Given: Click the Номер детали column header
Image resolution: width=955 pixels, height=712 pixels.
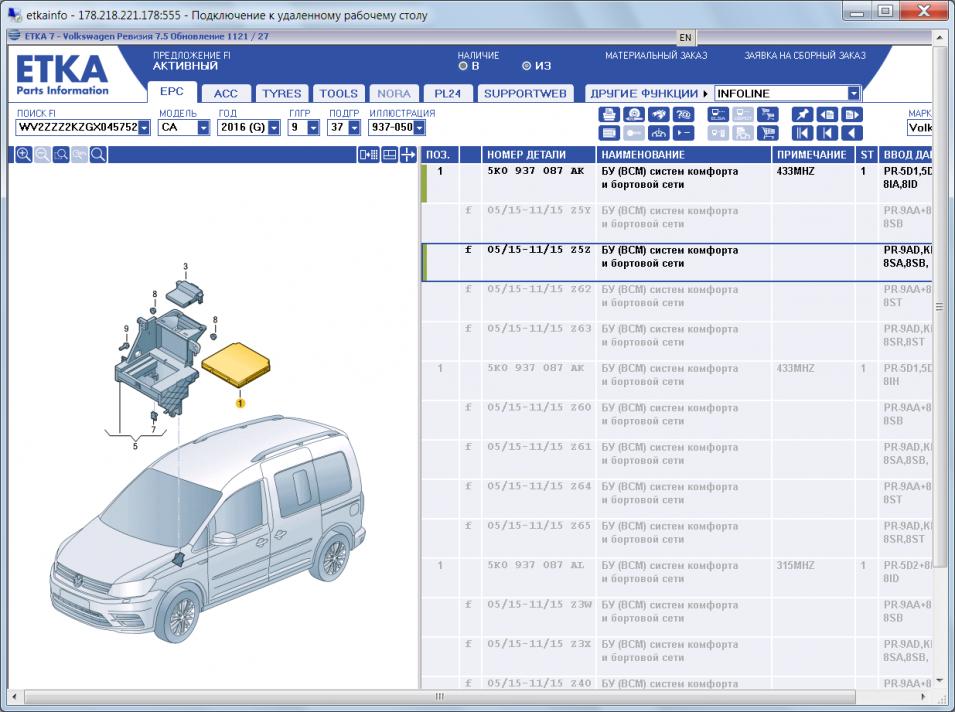Looking at the screenshot, I should (x=538, y=155).
